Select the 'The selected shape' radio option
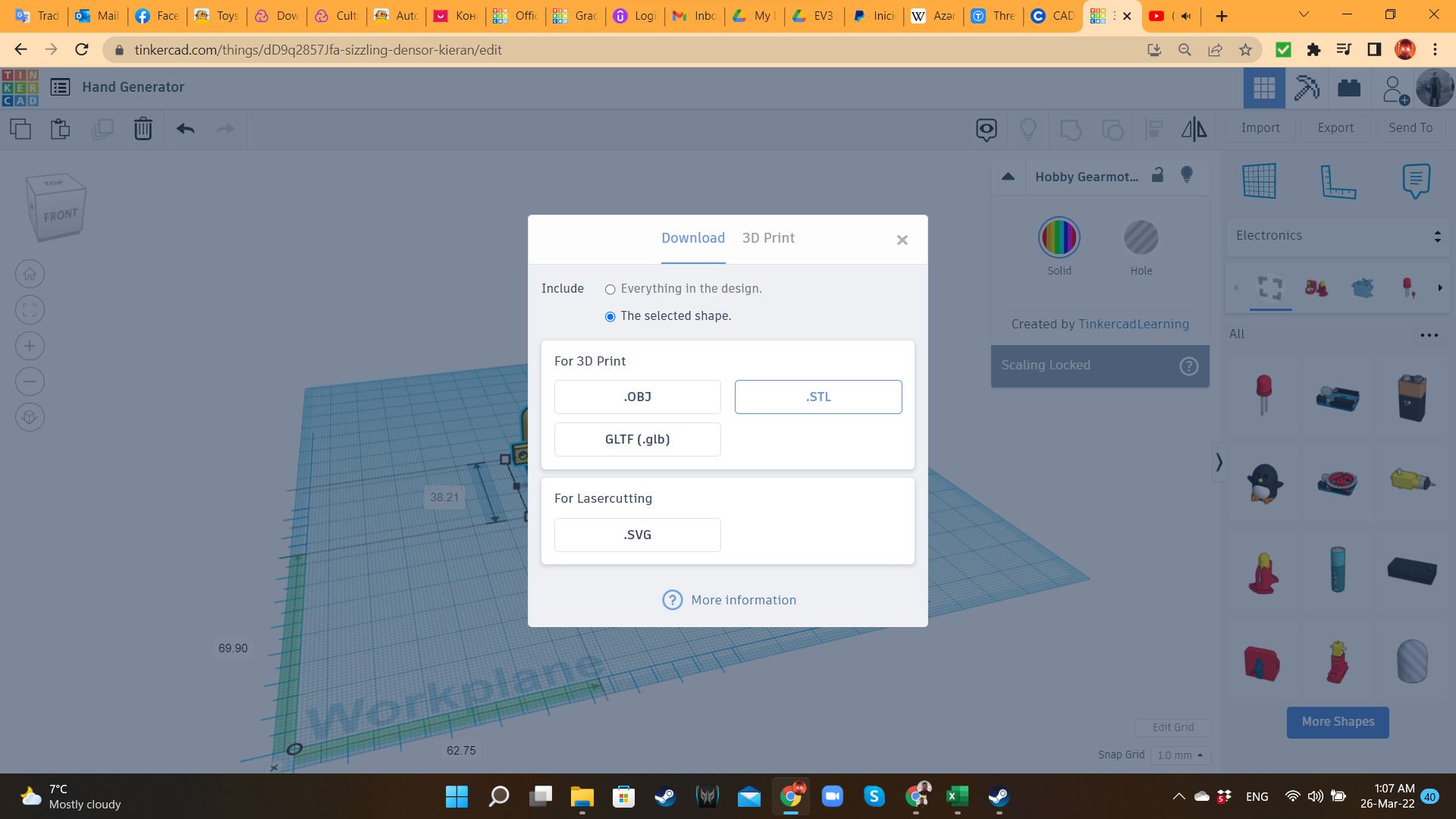The image size is (1456, 819). tap(610, 317)
